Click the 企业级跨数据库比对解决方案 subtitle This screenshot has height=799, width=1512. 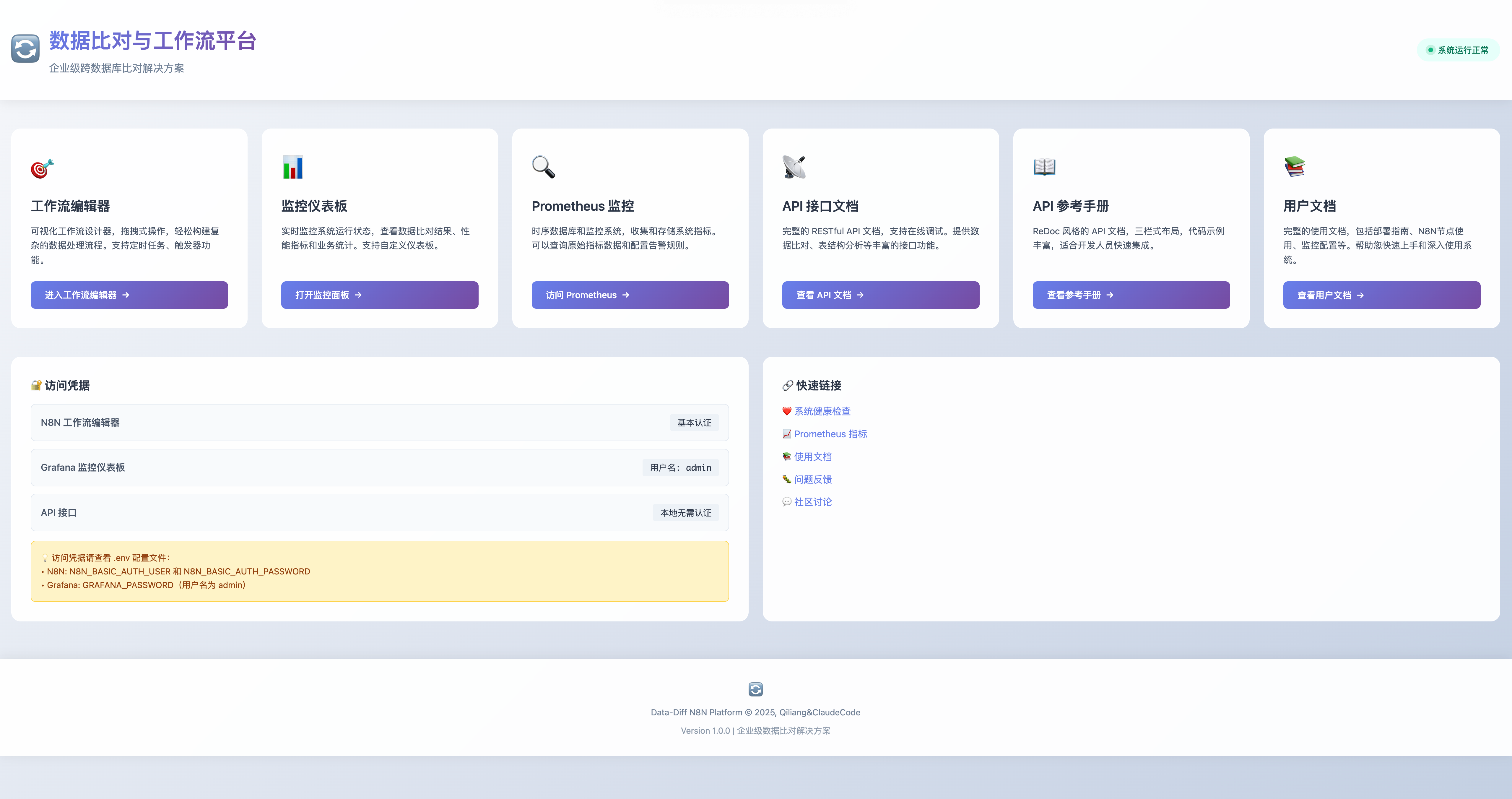click(x=117, y=68)
